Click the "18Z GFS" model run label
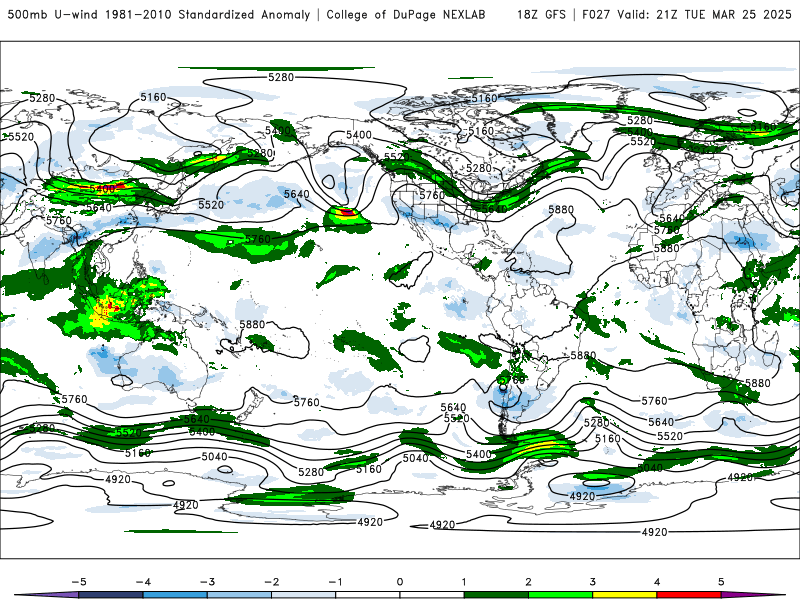The width and height of the screenshot is (800, 600). [541, 14]
